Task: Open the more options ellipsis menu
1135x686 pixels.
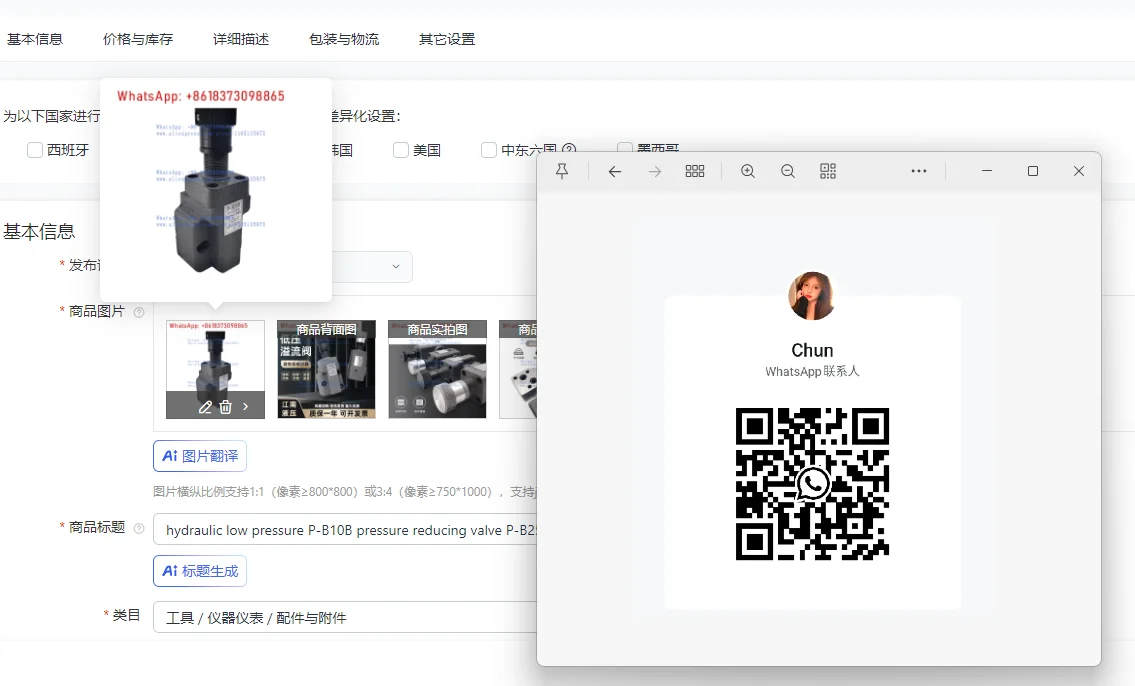Action: click(919, 171)
